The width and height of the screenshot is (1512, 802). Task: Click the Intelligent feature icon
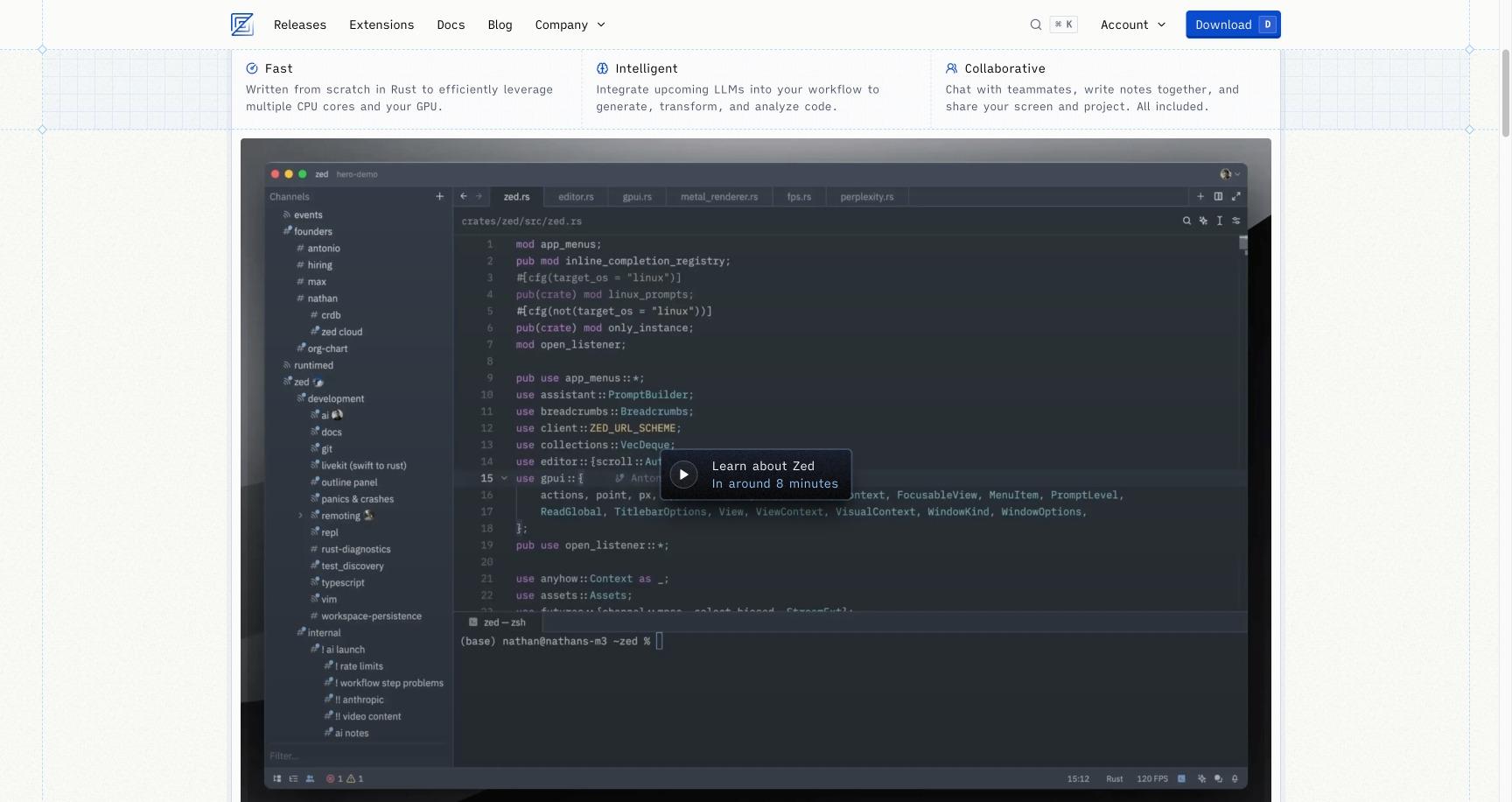[x=602, y=68]
